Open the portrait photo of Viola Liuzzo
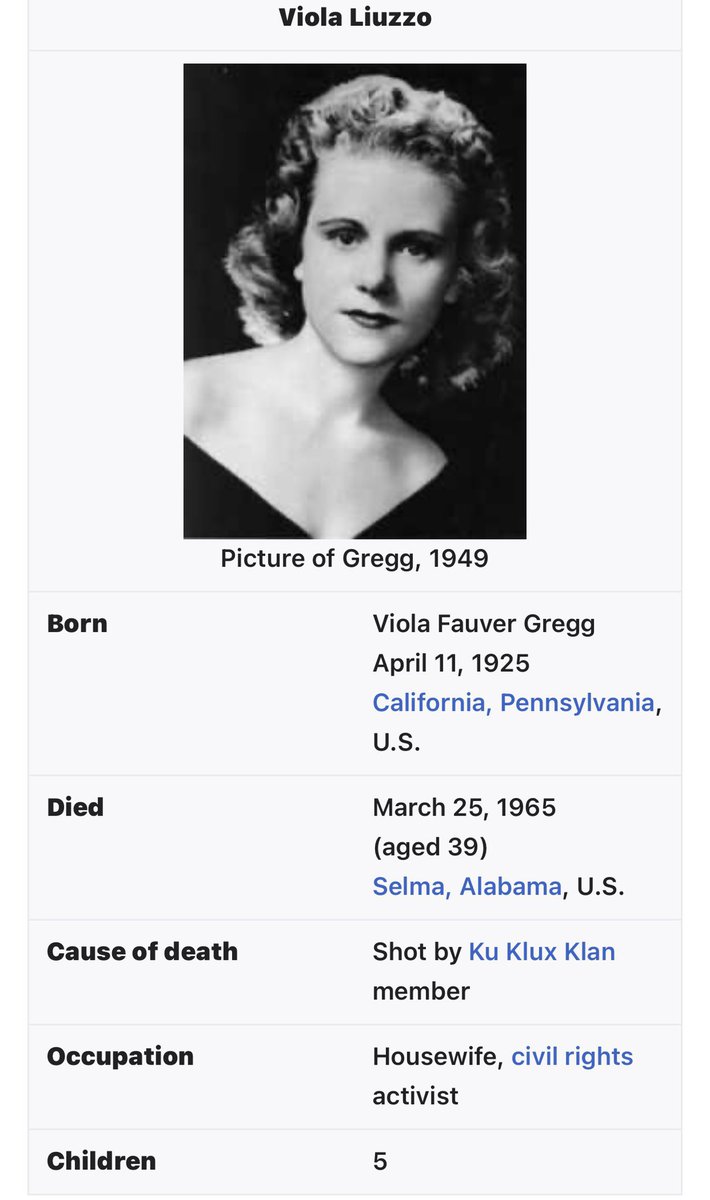Image resolution: width=710 pixels, height=1200 pixels. tap(355, 301)
